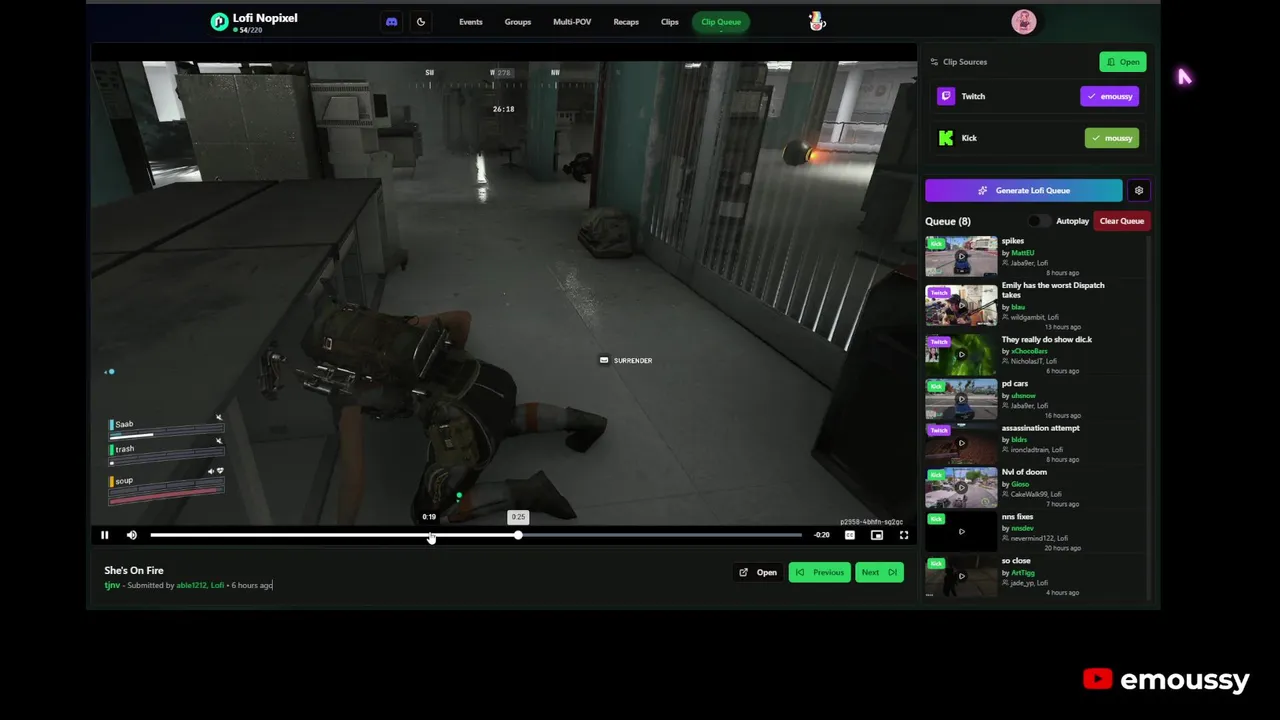Play the 'nns fixes' clip thumbnail
The image size is (1280, 720).
pyautogui.click(x=961, y=532)
